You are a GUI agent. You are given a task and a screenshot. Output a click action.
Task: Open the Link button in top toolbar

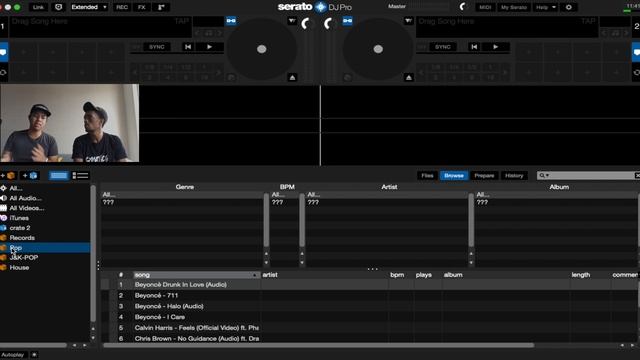(38, 7)
